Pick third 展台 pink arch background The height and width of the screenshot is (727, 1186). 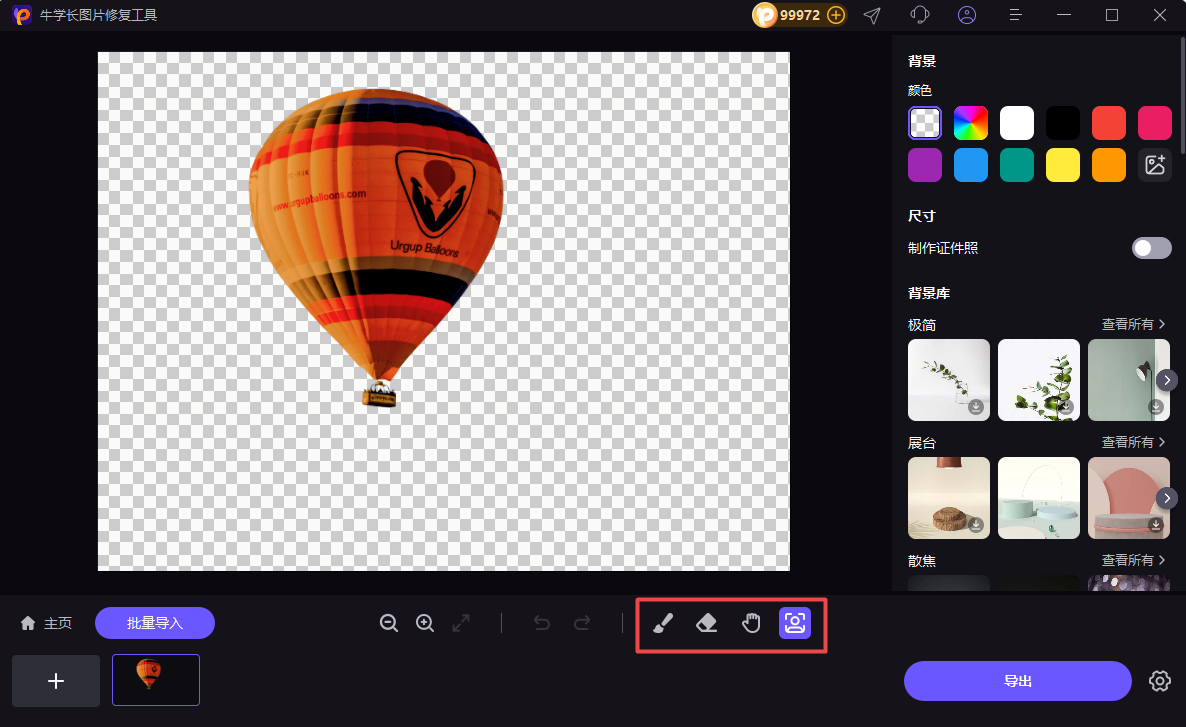(1129, 498)
